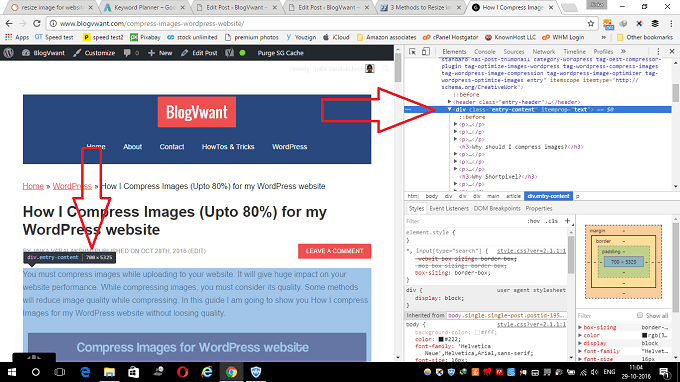
Task: Open HowTos & Tricks nav link
Action: 228,147
